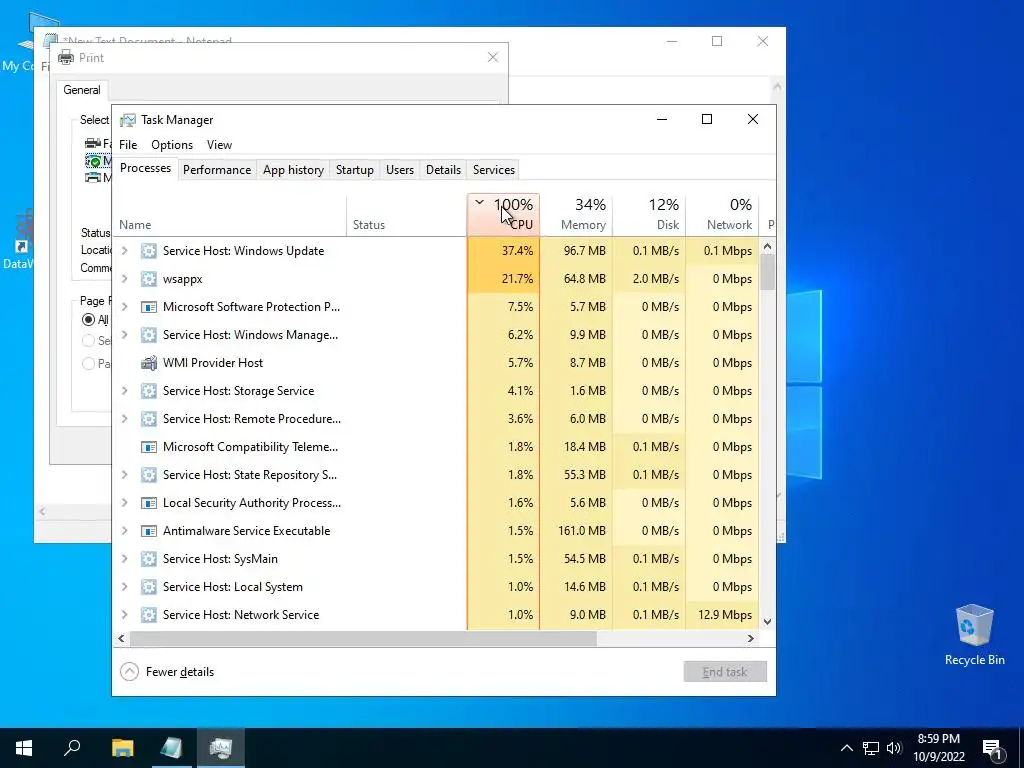1024x768 pixels.
Task: Expand Service Host: Windows Update row
Action: (125, 251)
